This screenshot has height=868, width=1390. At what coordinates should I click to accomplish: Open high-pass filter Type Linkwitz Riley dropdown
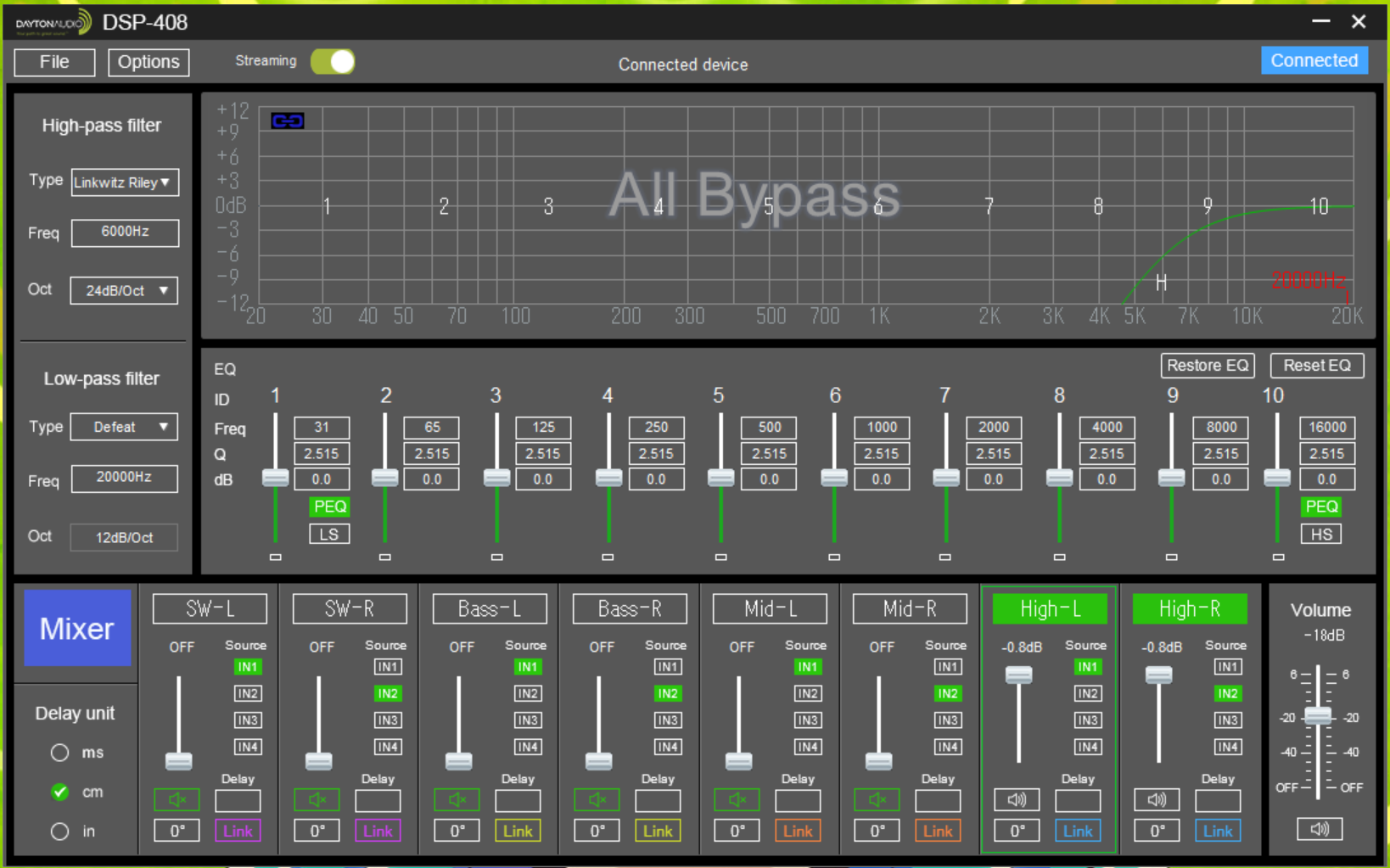(x=125, y=182)
